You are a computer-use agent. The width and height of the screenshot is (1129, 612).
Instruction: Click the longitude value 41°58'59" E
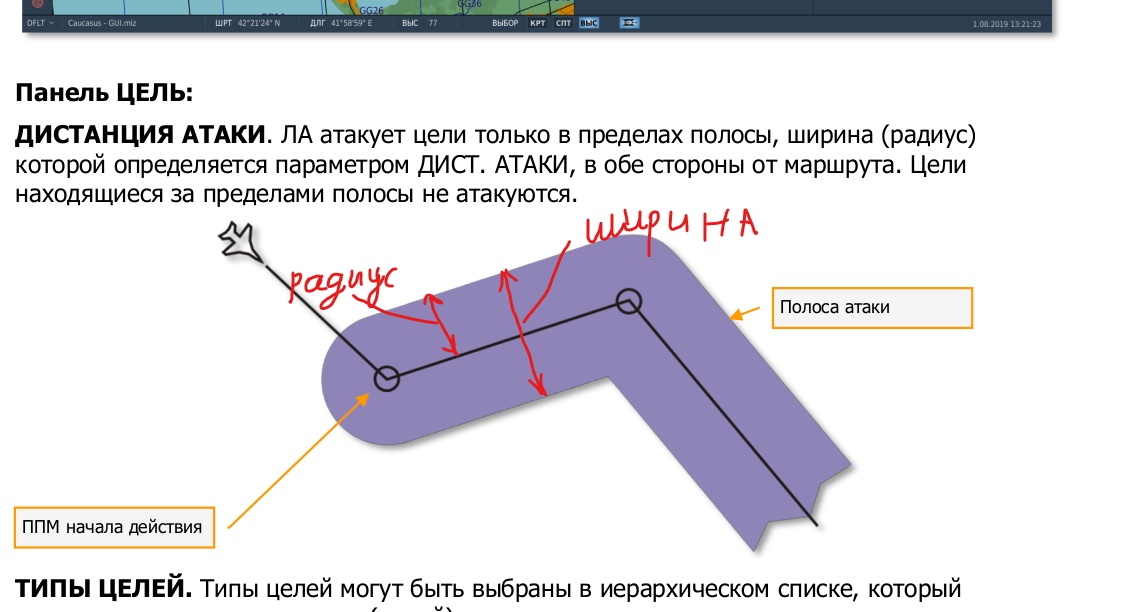(x=351, y=23)
